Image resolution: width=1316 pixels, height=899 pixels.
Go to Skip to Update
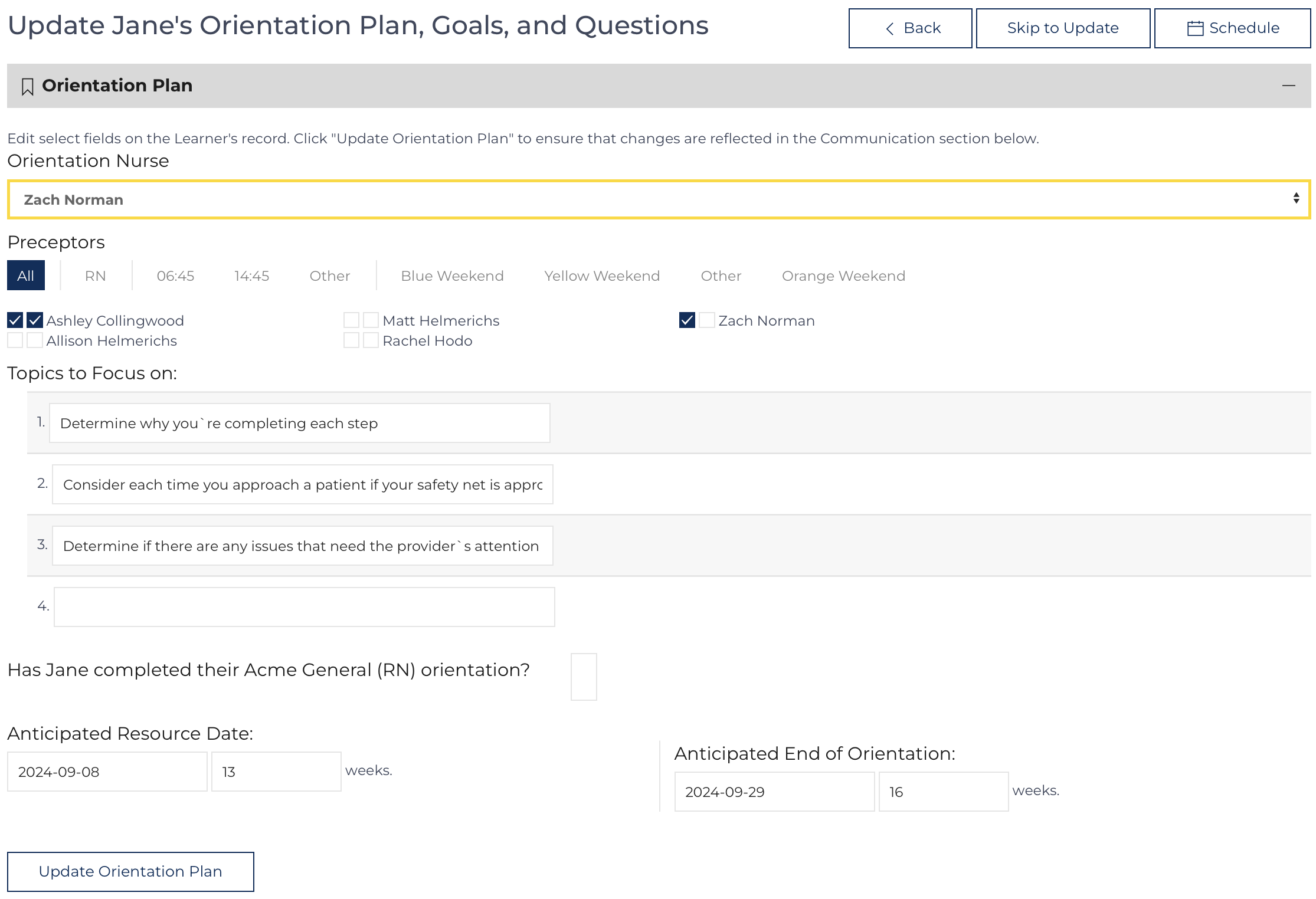[x=1063, y=28]
